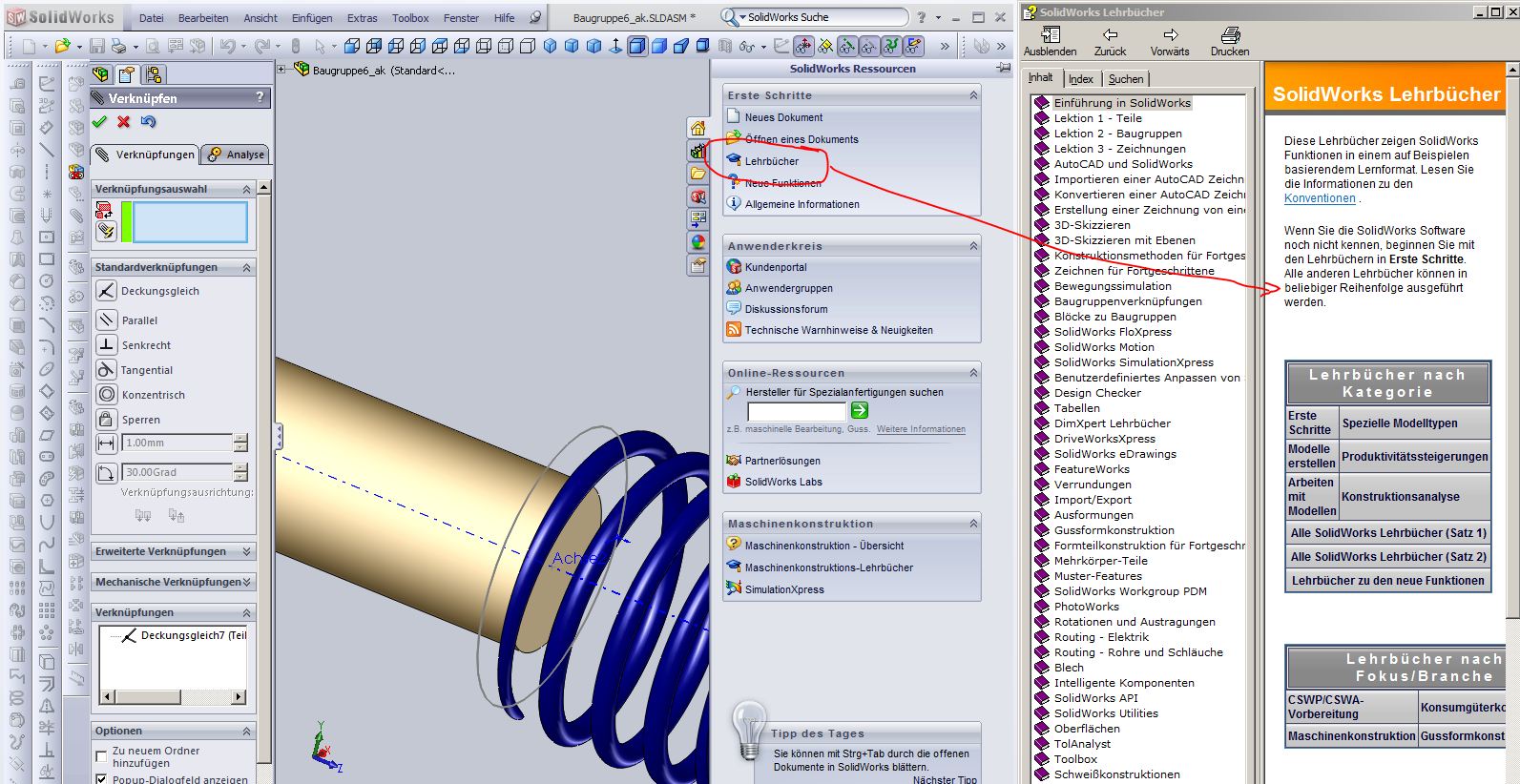Click the house icon on task pane sidebar
Image resolution: width=1520 pixels, height=784 pixels.
coord(698,129)
